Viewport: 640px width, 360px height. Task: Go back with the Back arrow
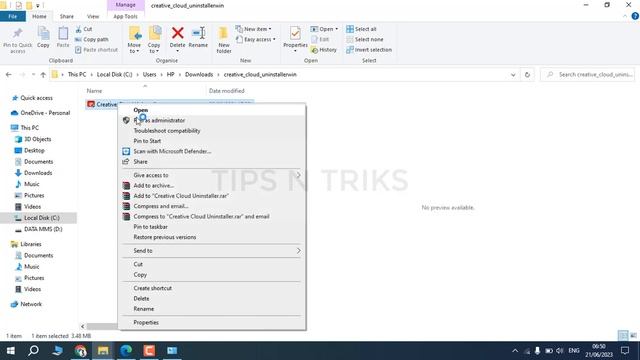tap(9, 75)
